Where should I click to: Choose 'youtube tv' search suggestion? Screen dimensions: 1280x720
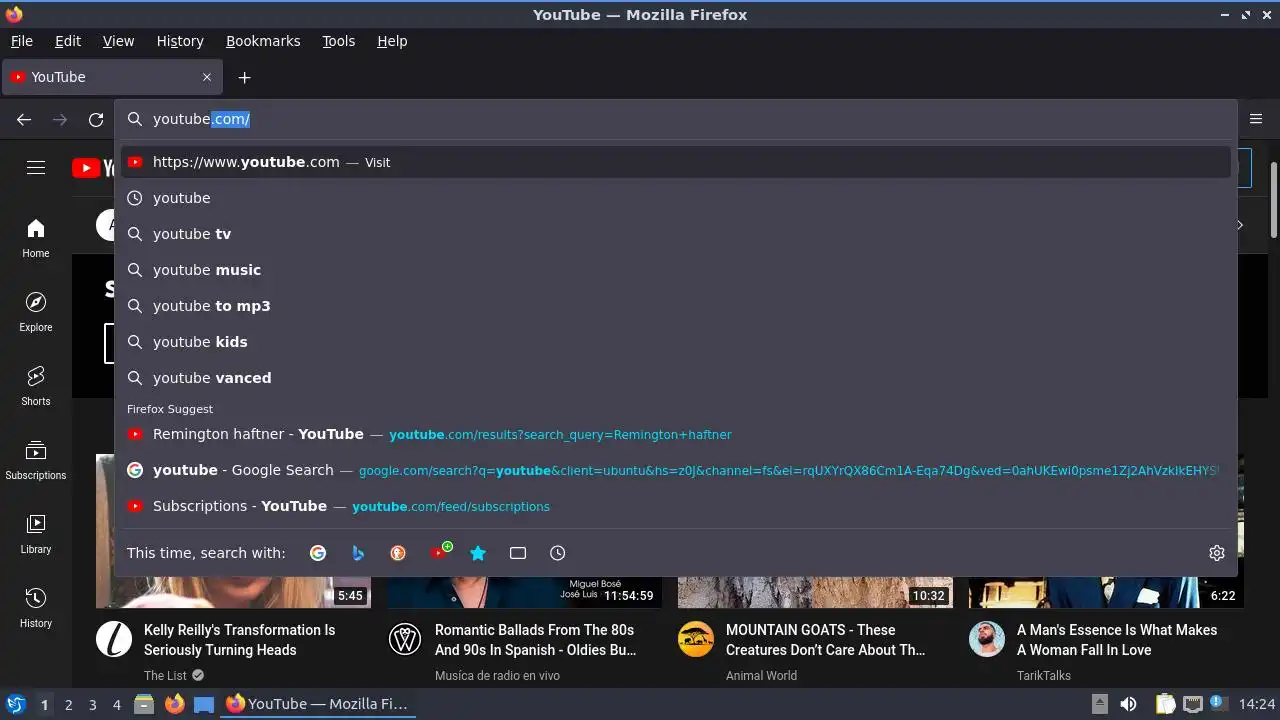(x=676, y=234)
